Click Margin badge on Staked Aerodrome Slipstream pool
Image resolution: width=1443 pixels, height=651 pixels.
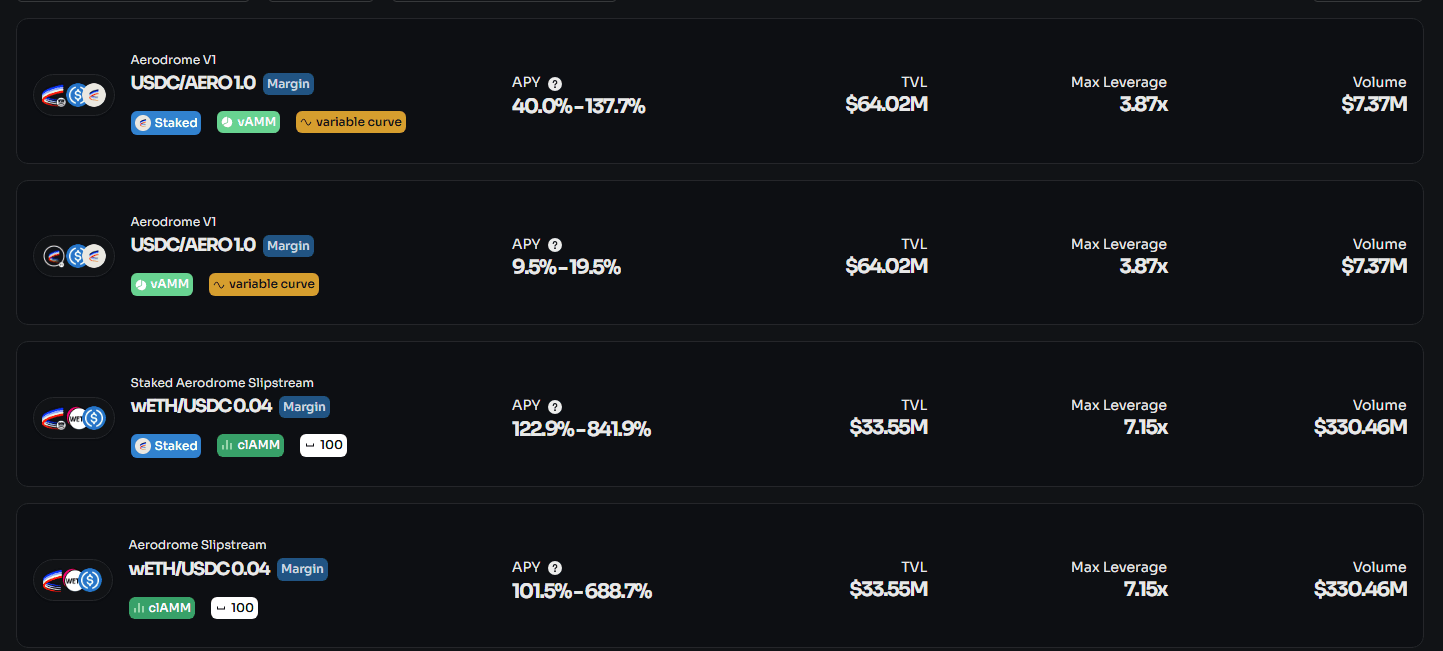304,407
